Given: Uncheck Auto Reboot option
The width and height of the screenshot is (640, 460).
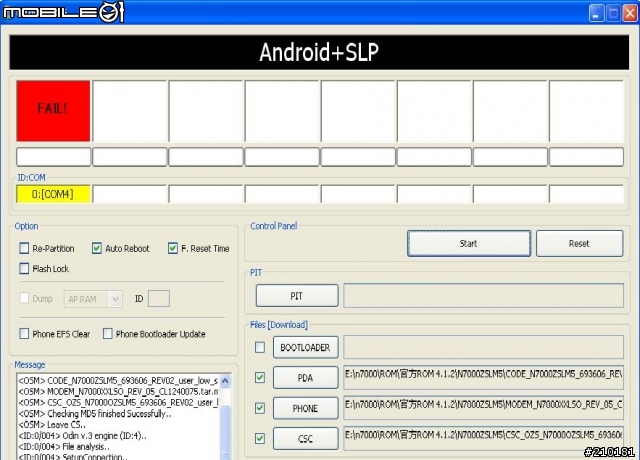Looking at the screenshot, I should click(x=97, y=248).
